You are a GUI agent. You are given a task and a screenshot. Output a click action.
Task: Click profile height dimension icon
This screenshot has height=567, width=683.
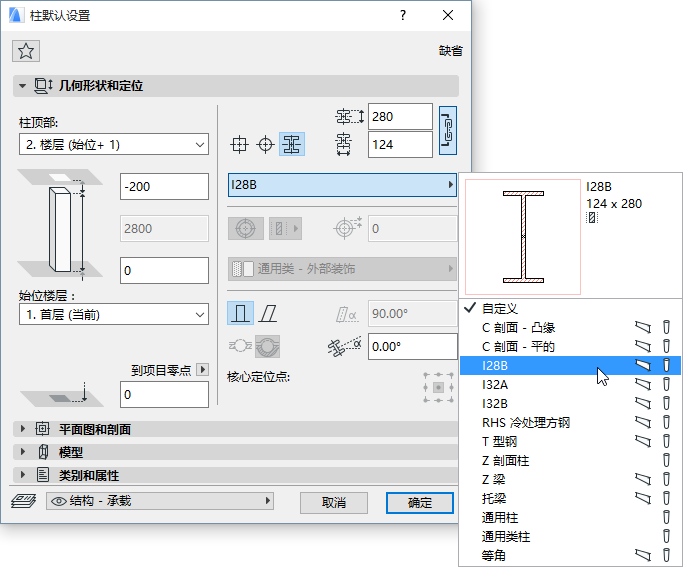(x=349, y=117)
